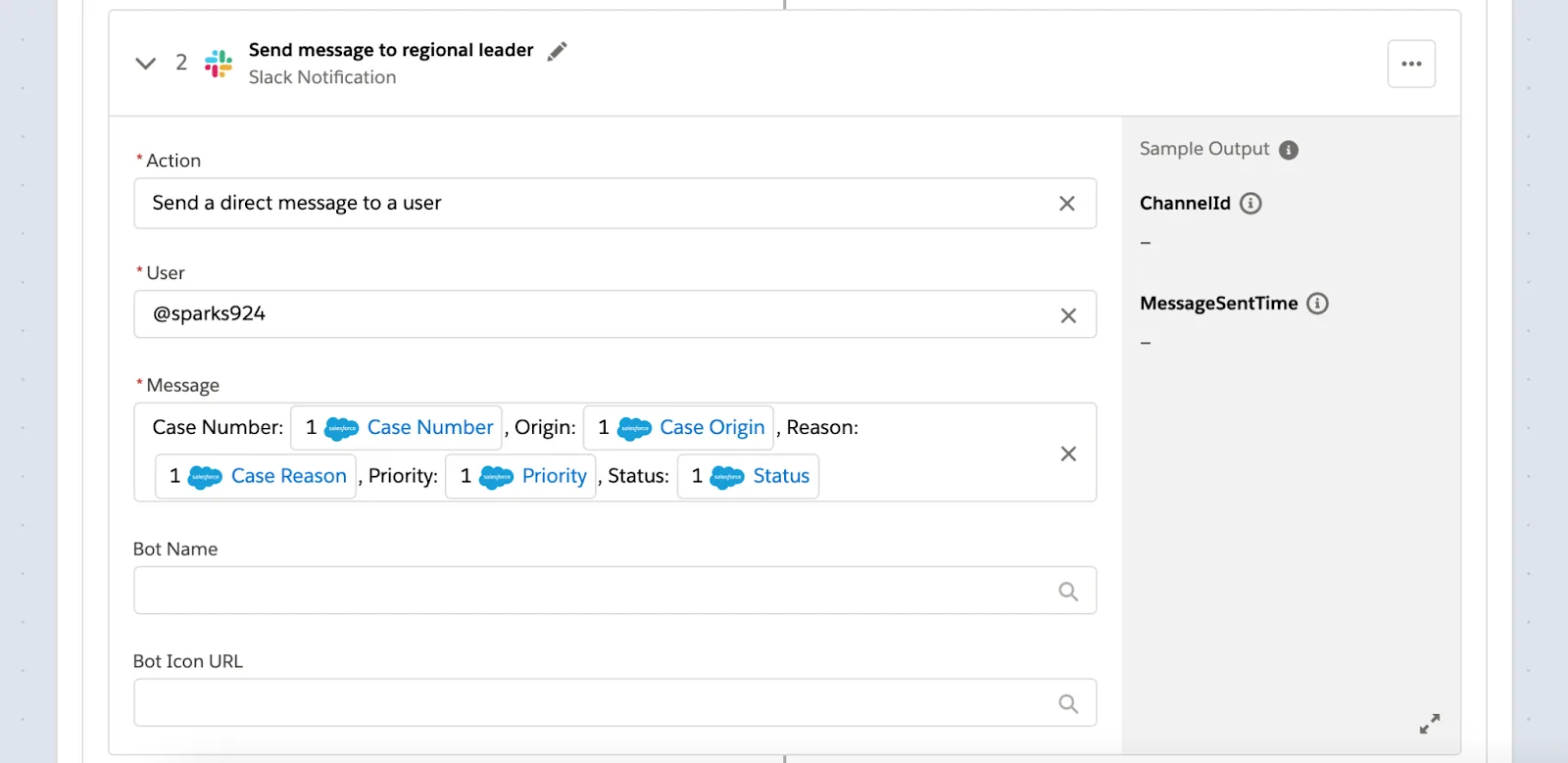This screenshot has height=763, width=1568.
Task: Open the Action dropdown field
Action: pos(588,204)
